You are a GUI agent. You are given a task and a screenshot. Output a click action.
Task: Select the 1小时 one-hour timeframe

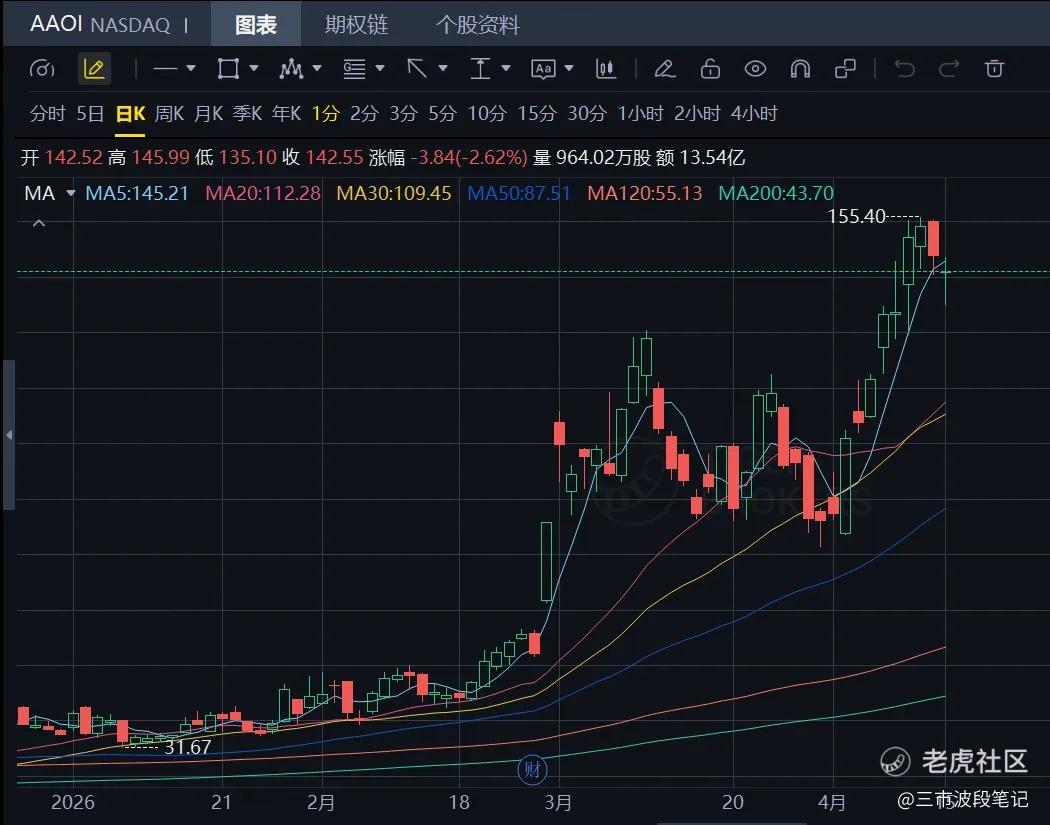point(640,113)
